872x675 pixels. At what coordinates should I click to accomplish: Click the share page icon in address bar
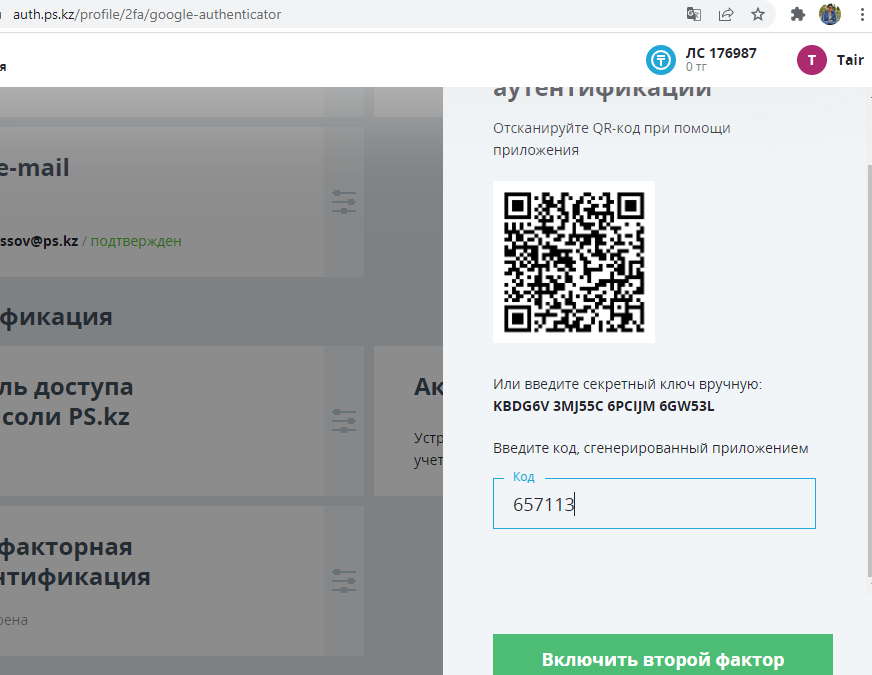point(726,14)
